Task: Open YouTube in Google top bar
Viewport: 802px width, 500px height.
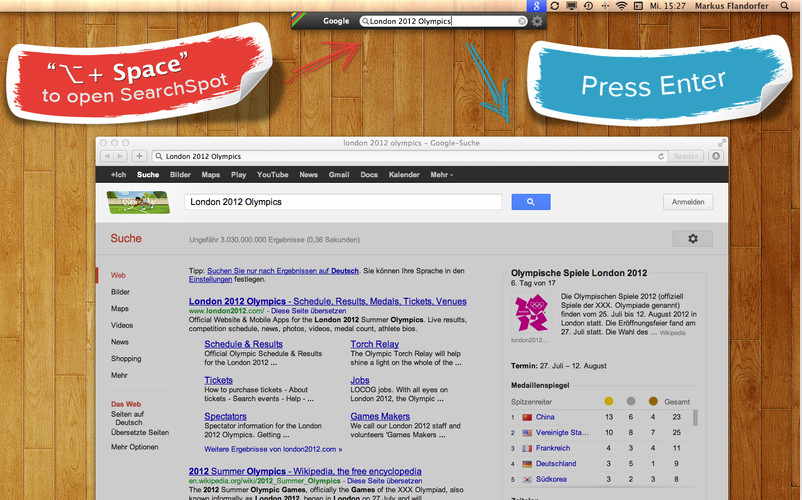Action: tap(273, 175)
